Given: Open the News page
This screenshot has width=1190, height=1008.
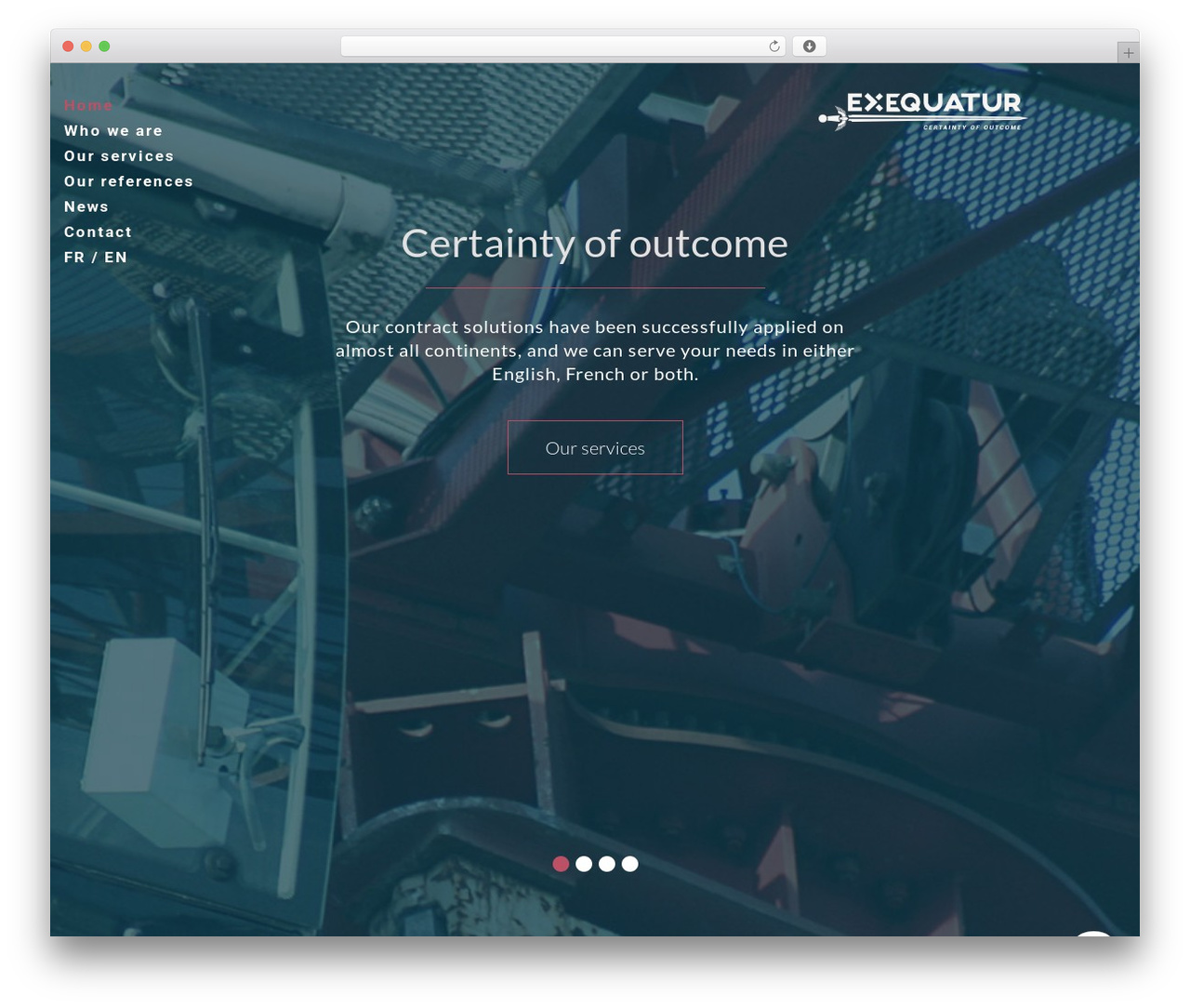Looking at the screenshot, I should (x=86, y=206).
